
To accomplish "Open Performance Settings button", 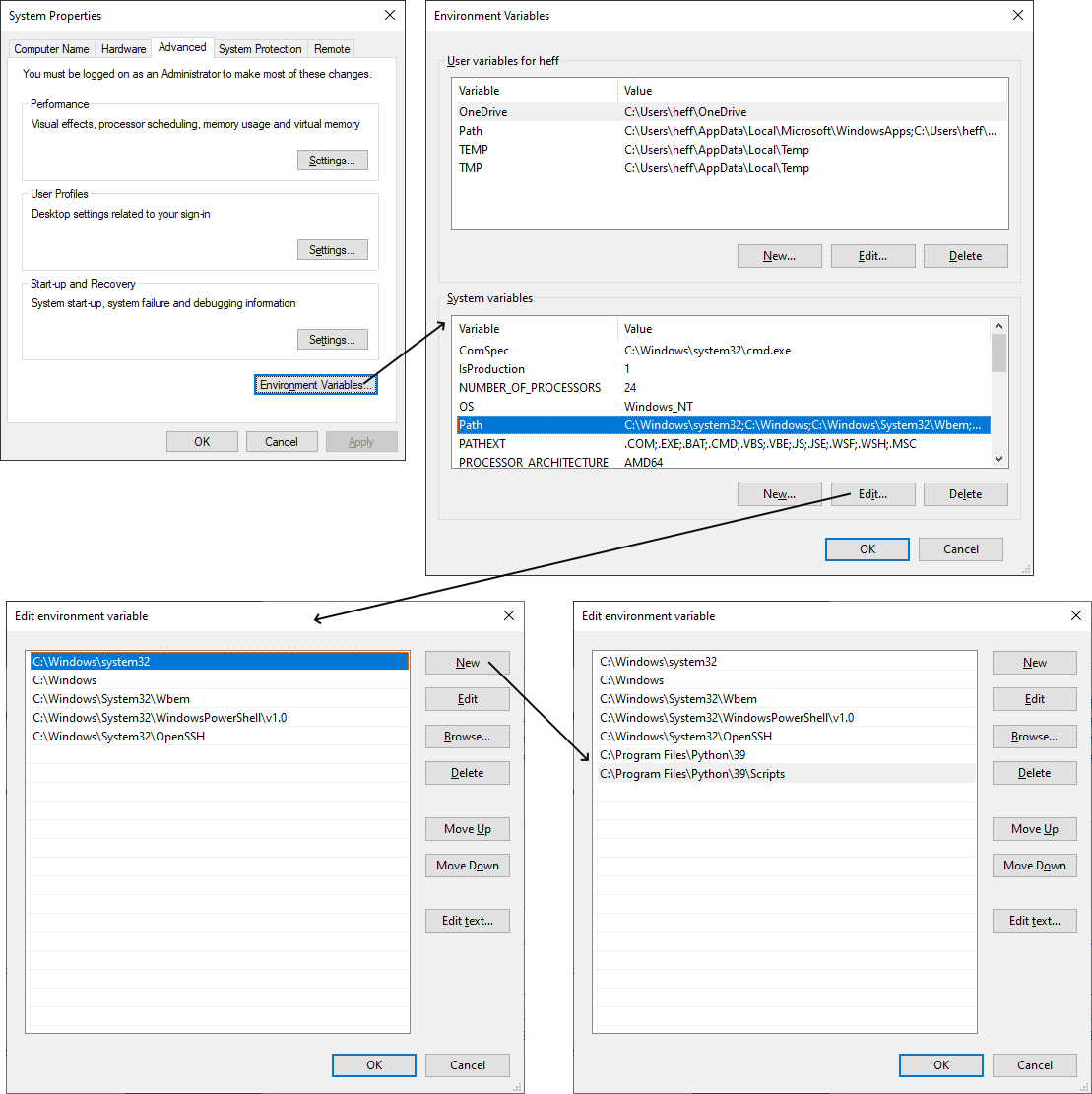I will (333, 161).
